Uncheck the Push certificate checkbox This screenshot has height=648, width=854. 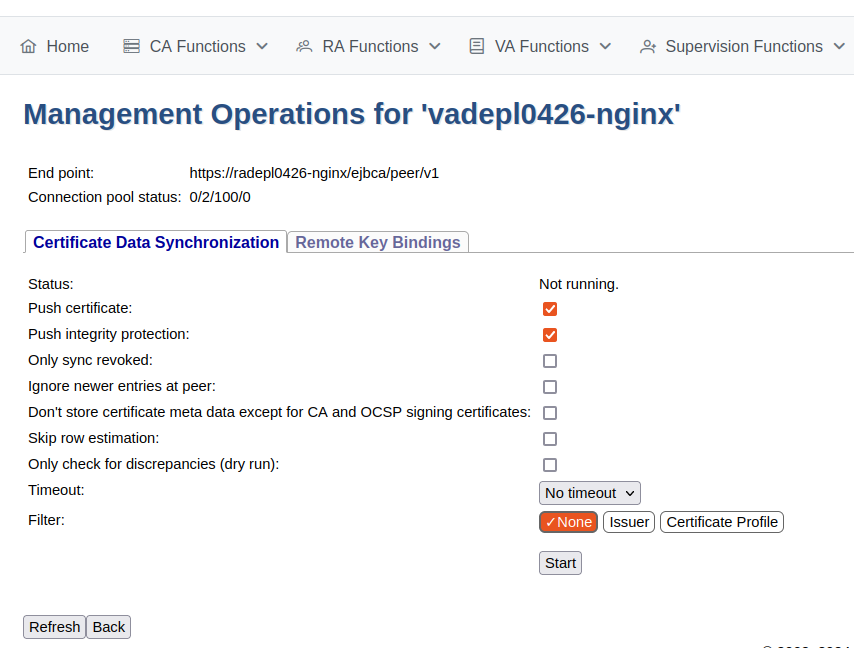click(x=550, y=309)
